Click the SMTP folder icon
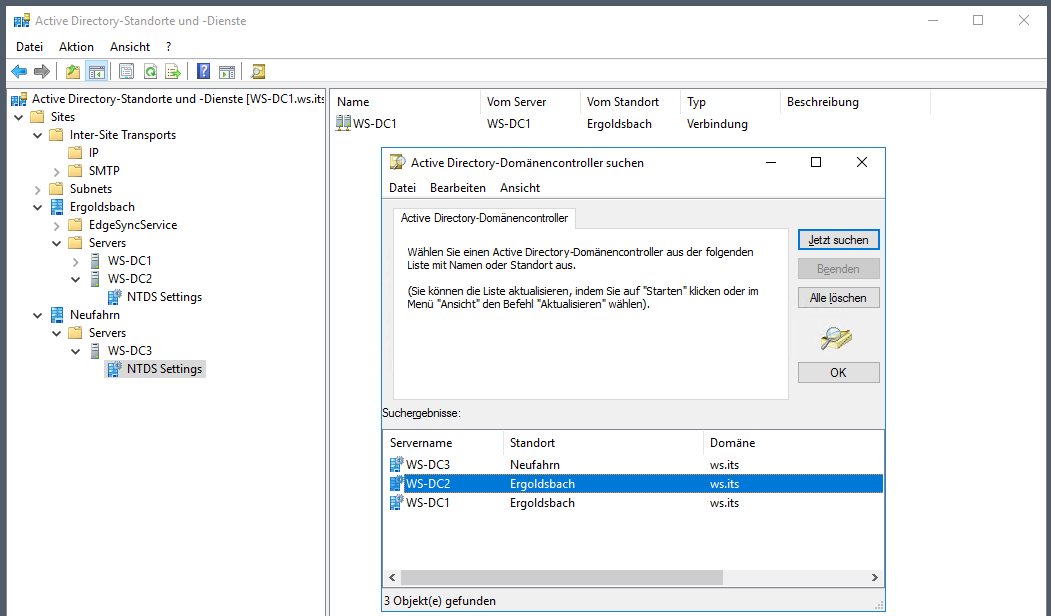Screen dimensions: 1051x616 76,170
